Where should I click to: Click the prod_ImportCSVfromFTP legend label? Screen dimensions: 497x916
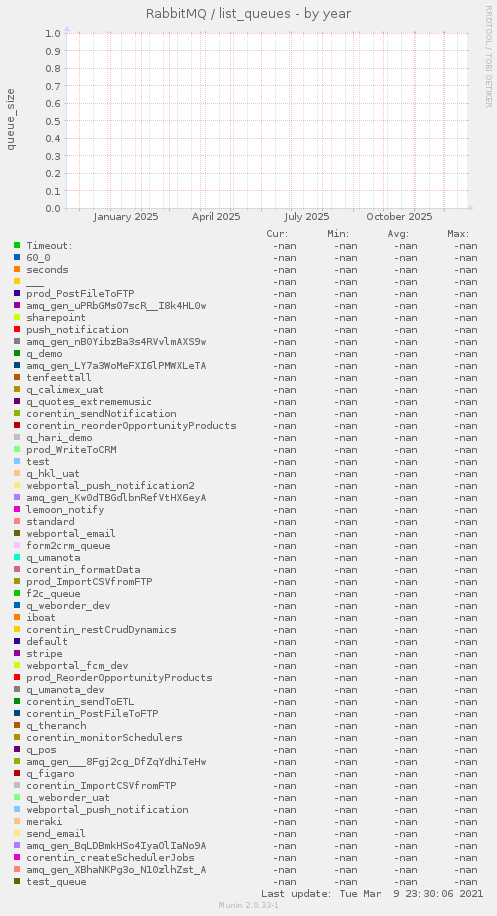tap(89, 581)
